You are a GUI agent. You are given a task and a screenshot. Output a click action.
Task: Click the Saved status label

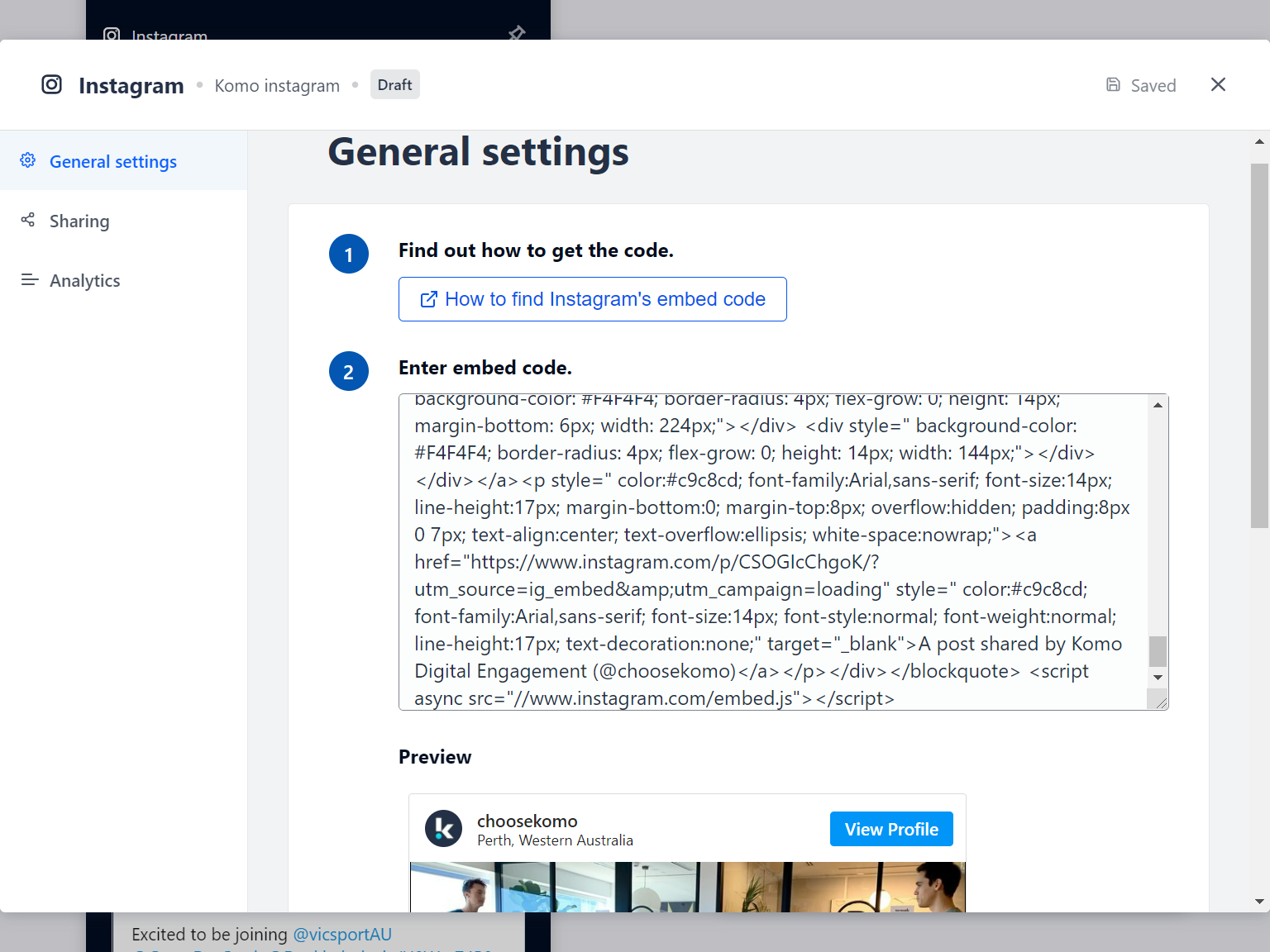(1153, 85)
